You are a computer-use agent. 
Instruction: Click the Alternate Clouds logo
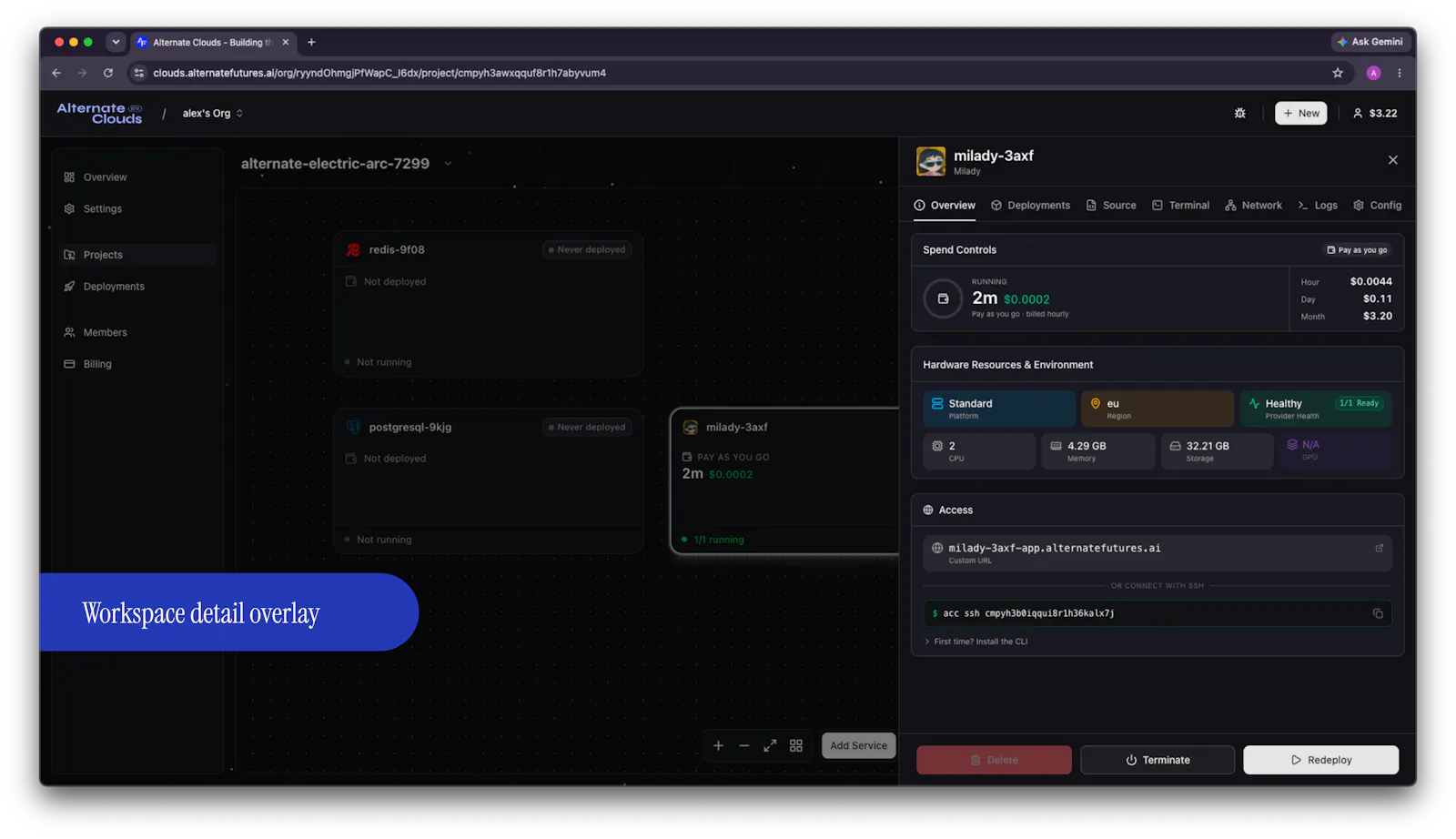pyautogui.click(x=99, y=113)
